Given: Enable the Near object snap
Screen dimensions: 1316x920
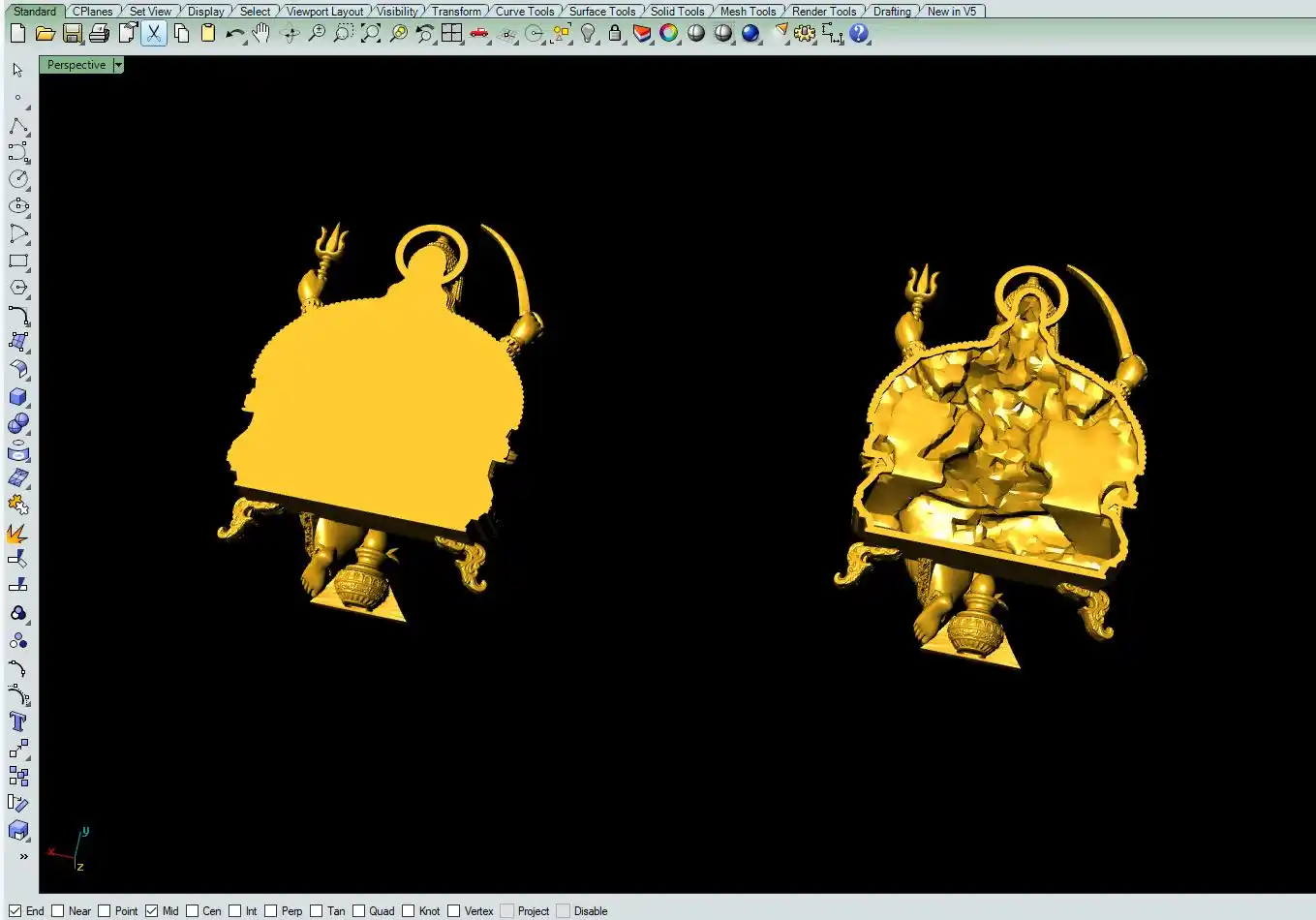Looking at the screenshot, I should click(58, 910).
